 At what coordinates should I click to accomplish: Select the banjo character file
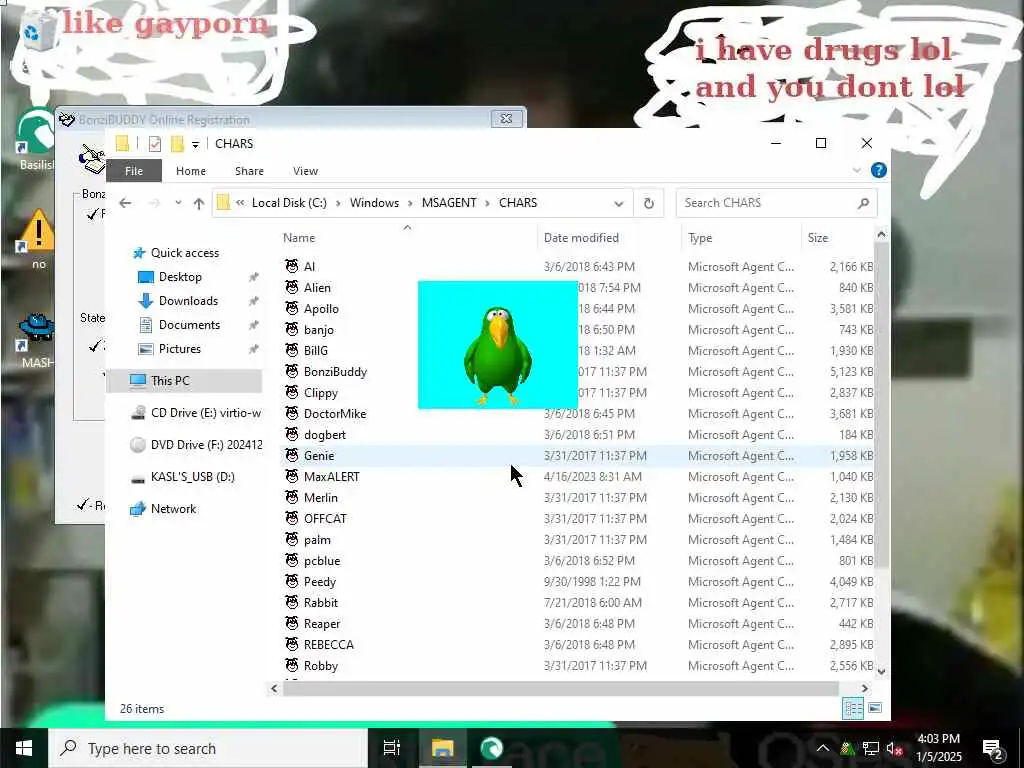pos(310,330)
